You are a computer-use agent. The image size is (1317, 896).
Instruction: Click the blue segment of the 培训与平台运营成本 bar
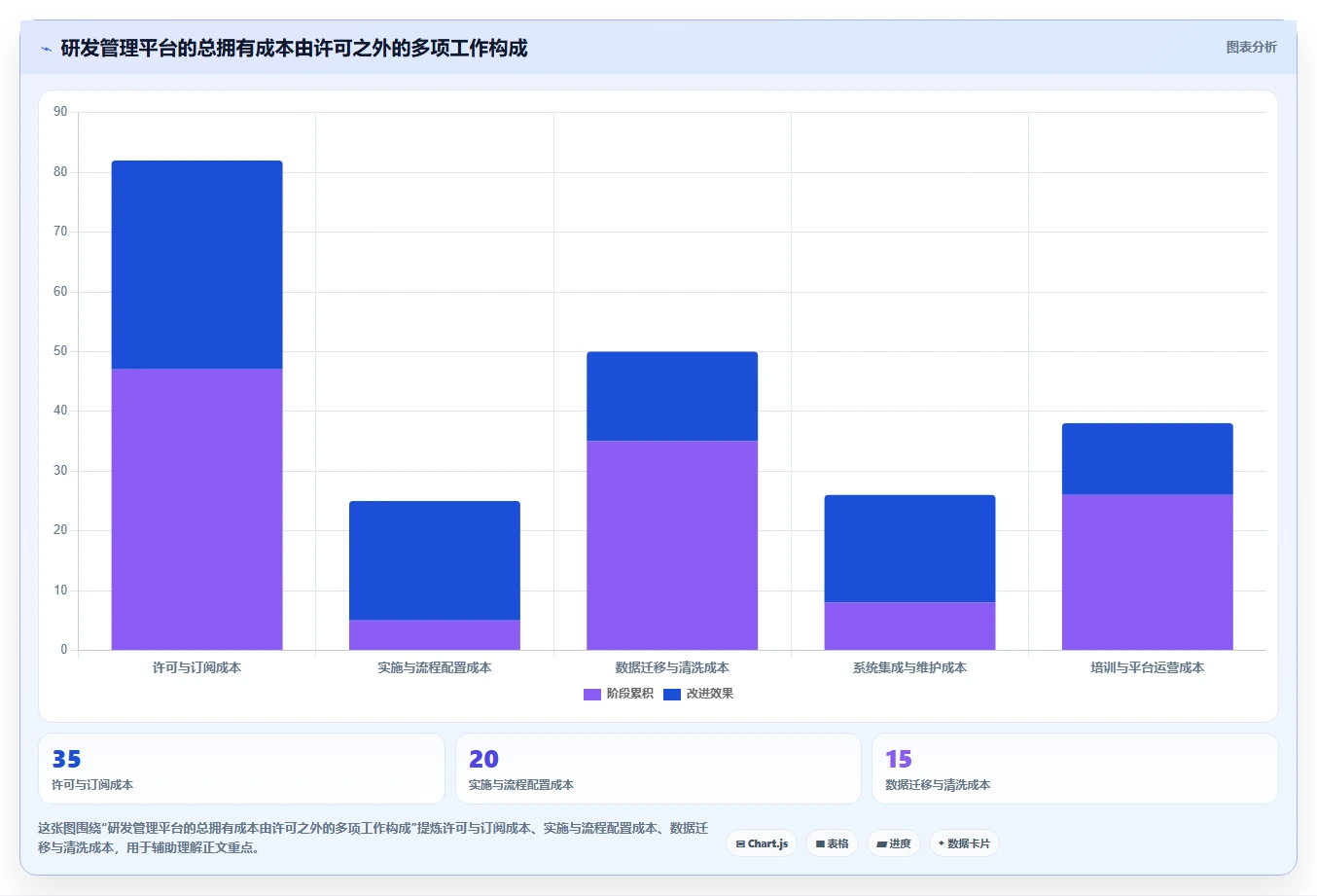coord(1147,458)
